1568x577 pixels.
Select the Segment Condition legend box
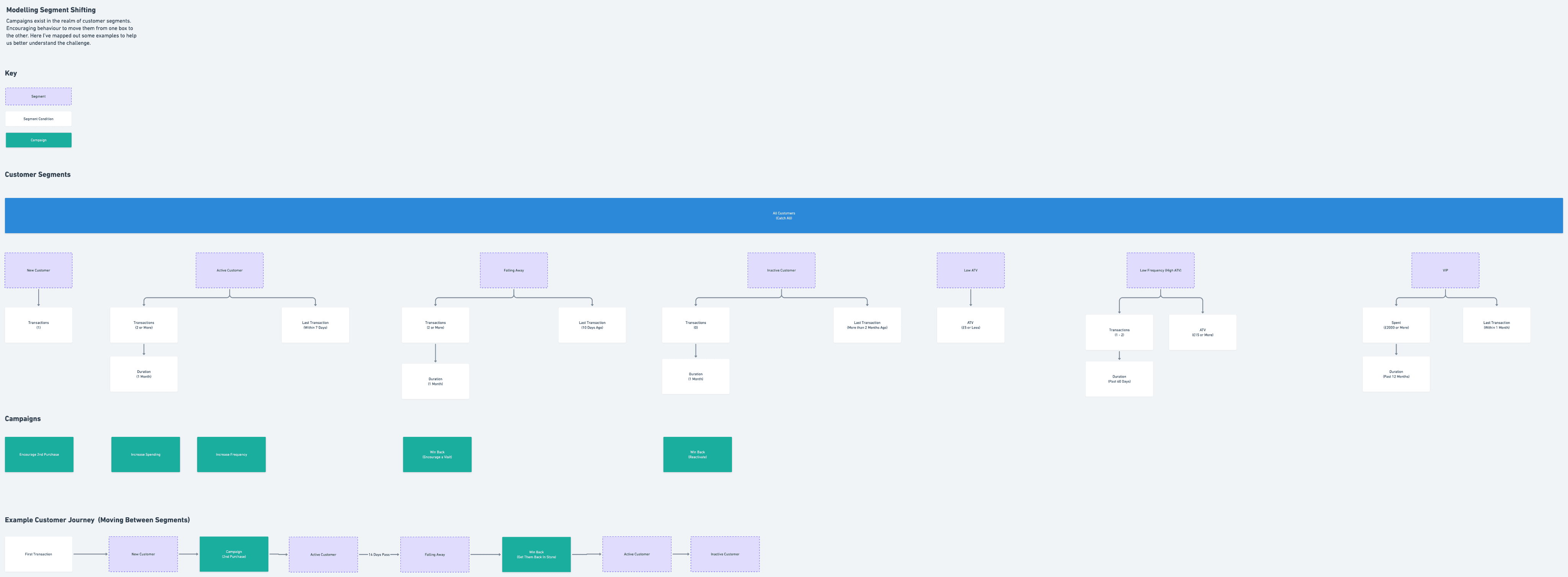point(38,119)
